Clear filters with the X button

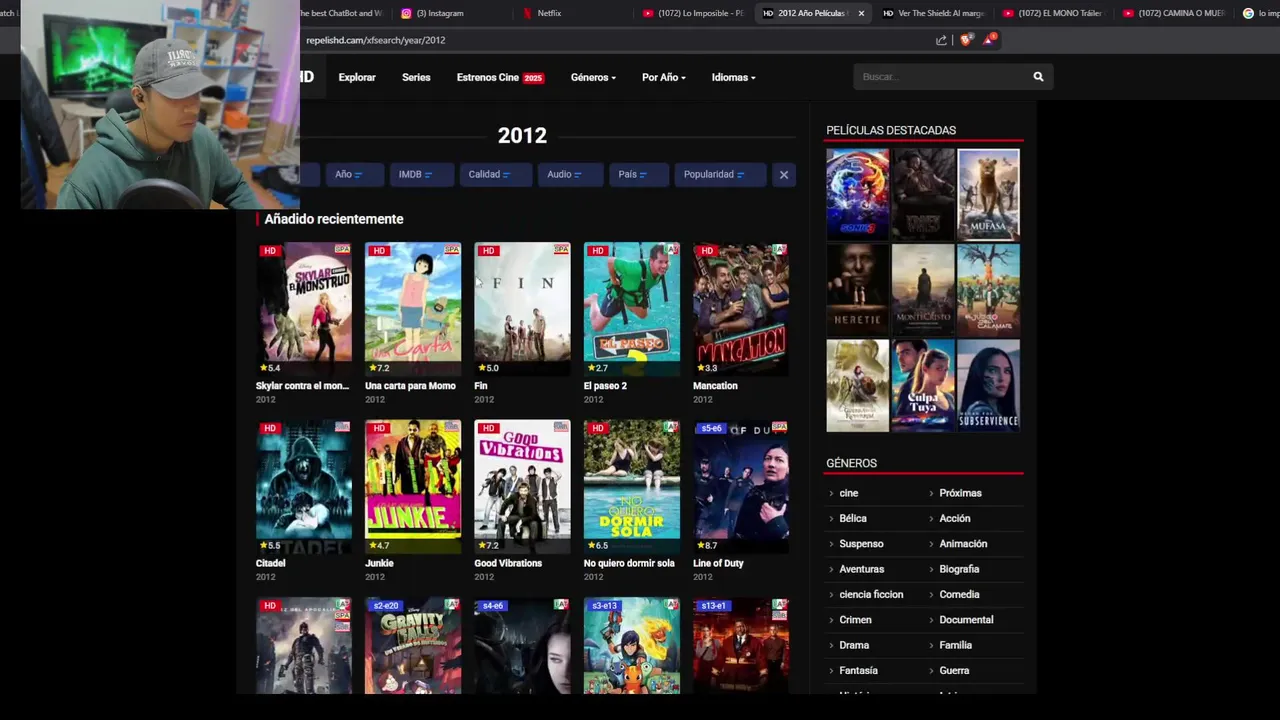point(784,175)
